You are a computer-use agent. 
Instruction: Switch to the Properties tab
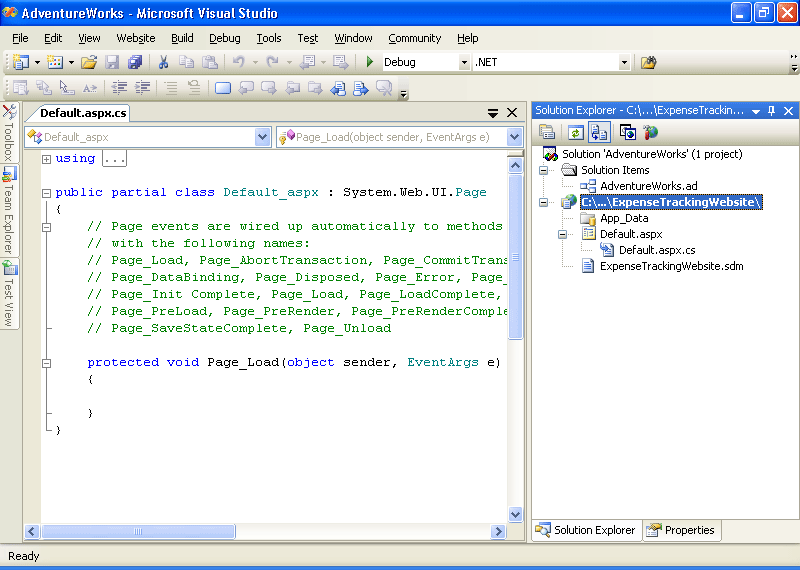click(681, 530)
